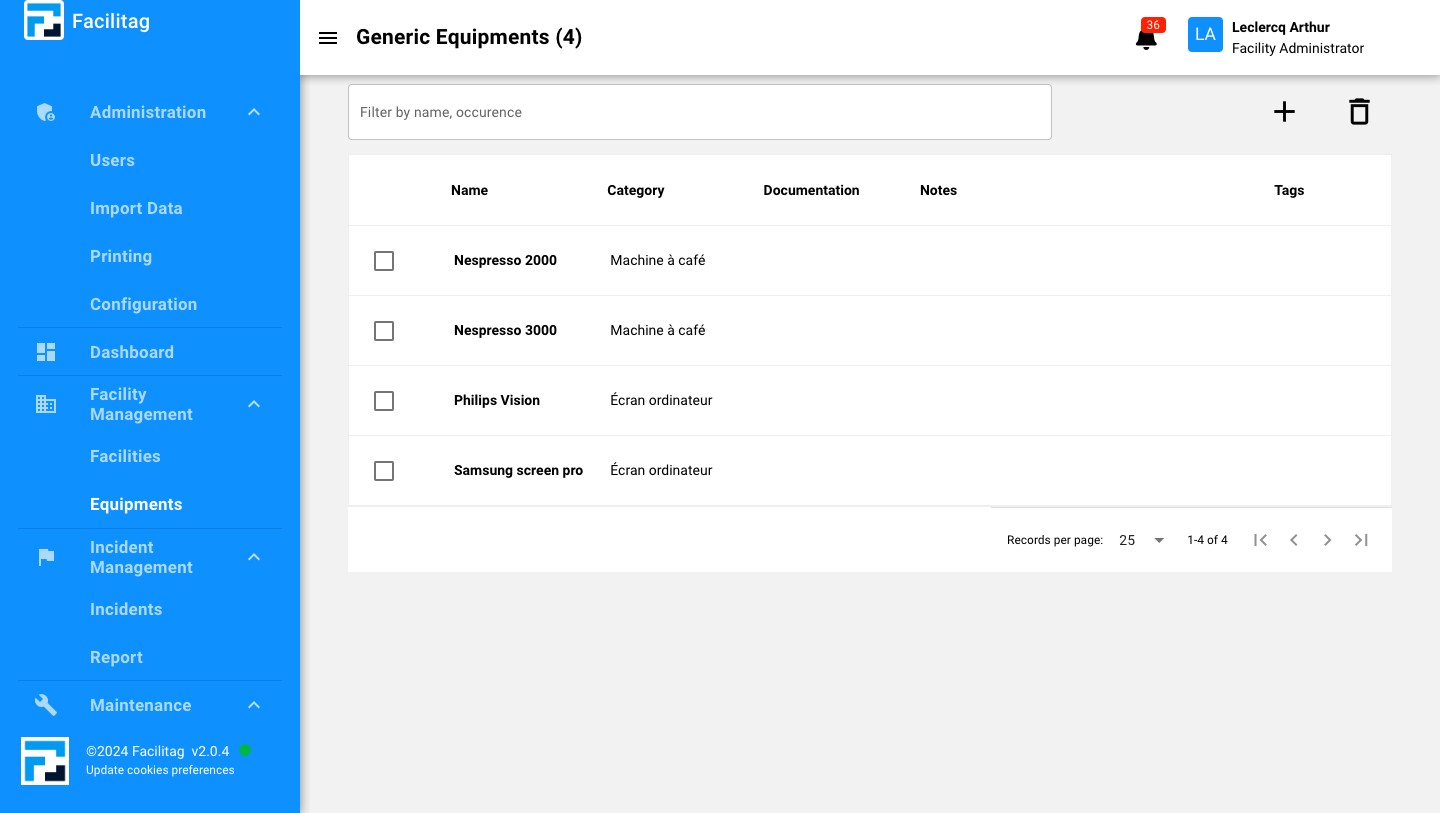This screenshot has width=1440, height=813.
Task: Go to the last page arrow
Action: pyautogui.click(x=1361, y=540)
